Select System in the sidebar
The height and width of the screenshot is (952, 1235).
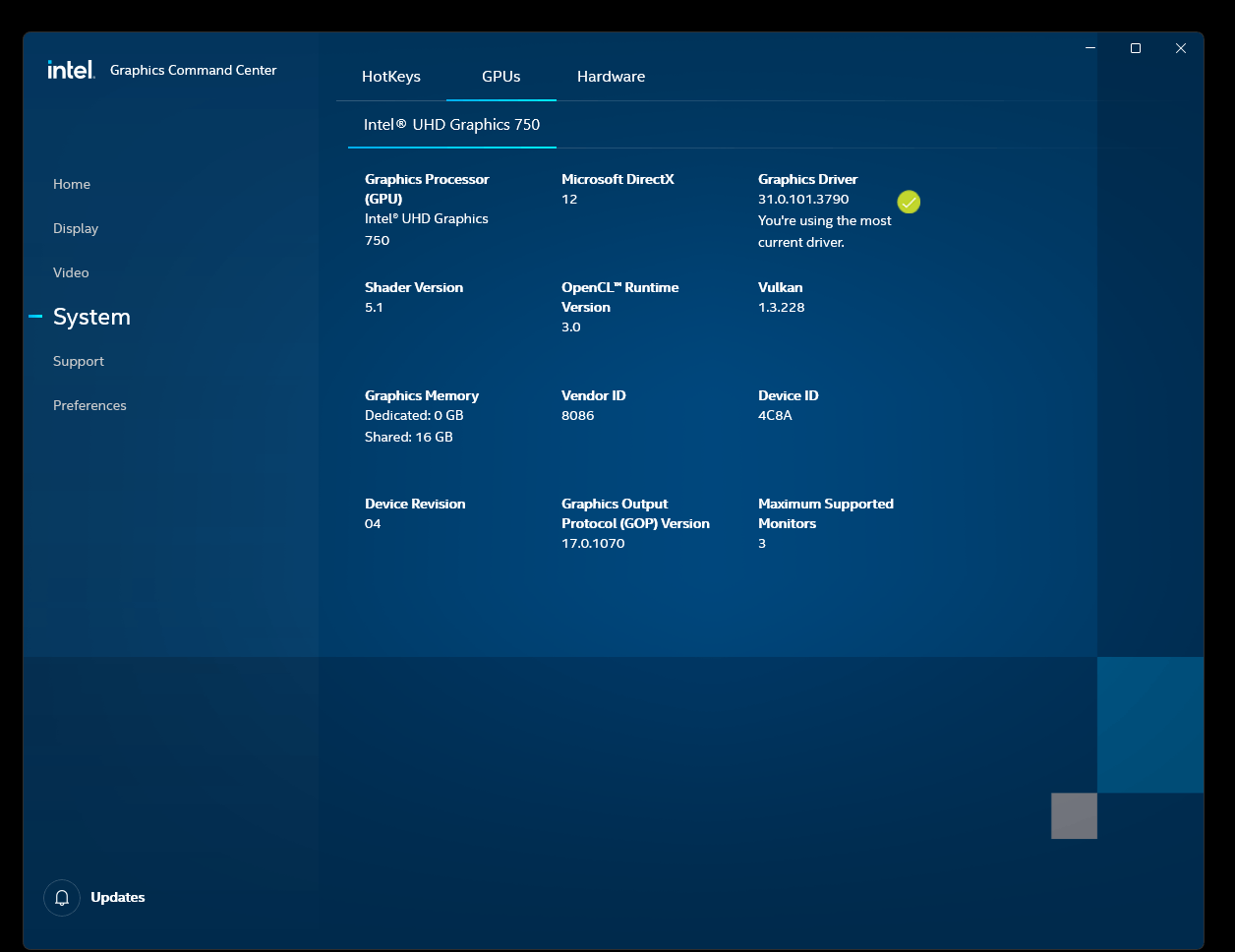91,317
